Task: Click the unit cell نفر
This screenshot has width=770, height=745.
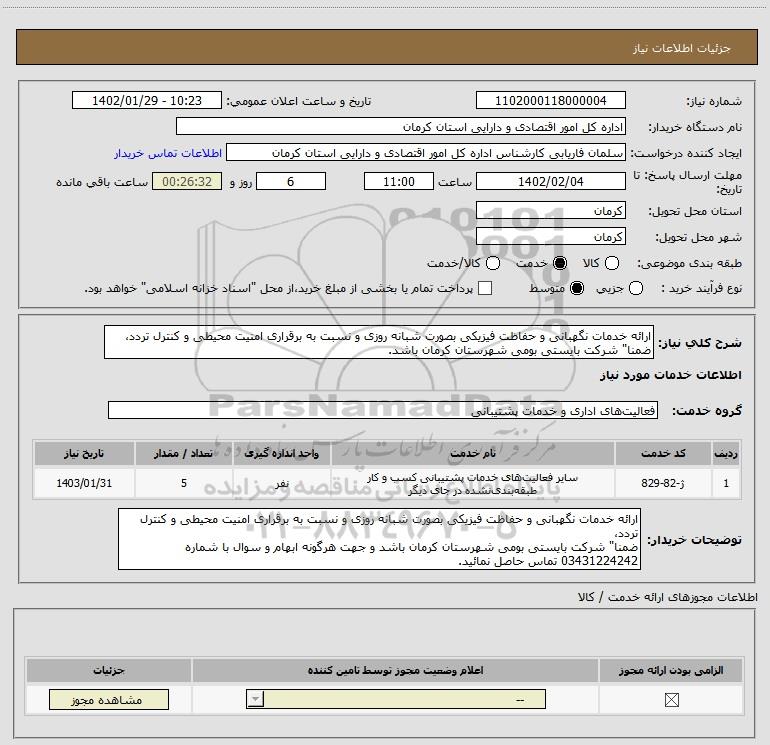Action: [x=281, y=483]
